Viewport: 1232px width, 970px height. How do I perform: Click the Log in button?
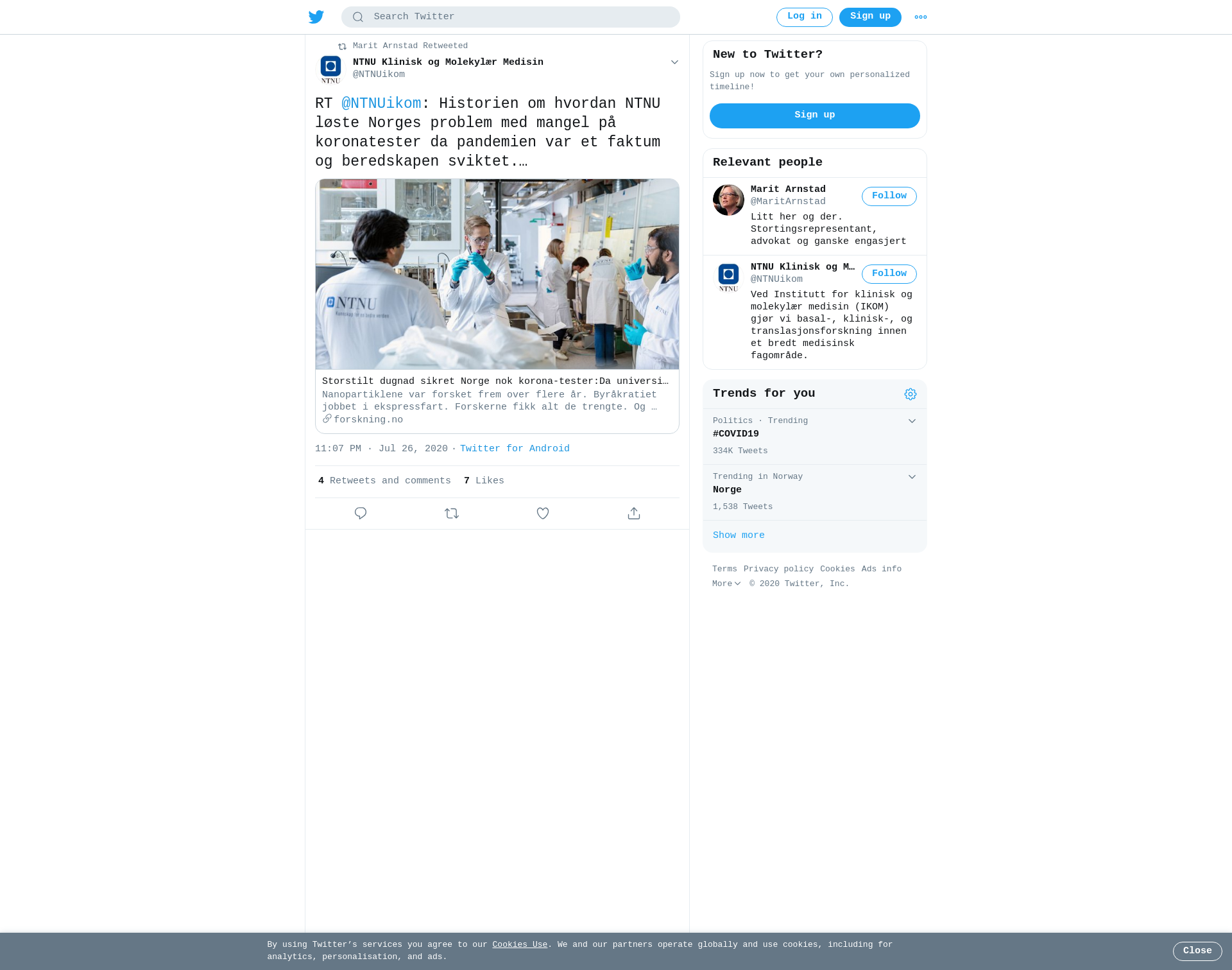tap(805, 17)
